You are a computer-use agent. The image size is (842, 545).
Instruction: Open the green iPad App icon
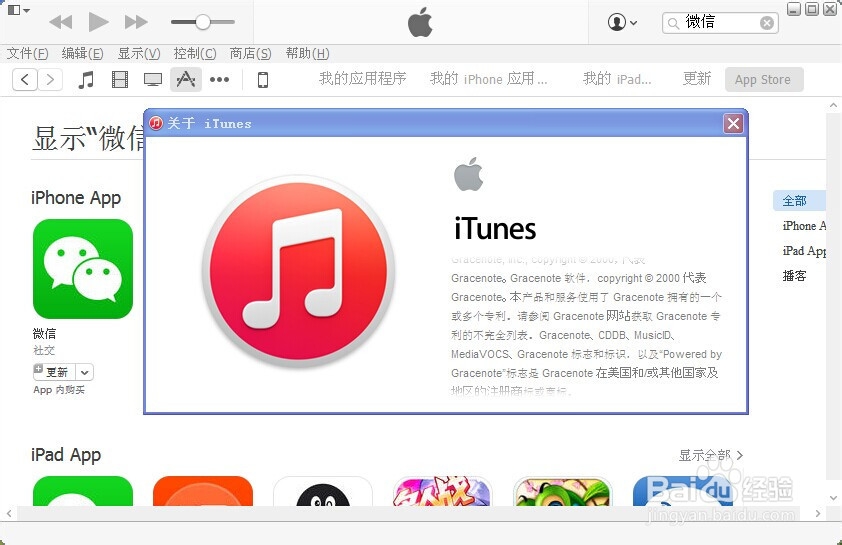click(x=83, y=491)
